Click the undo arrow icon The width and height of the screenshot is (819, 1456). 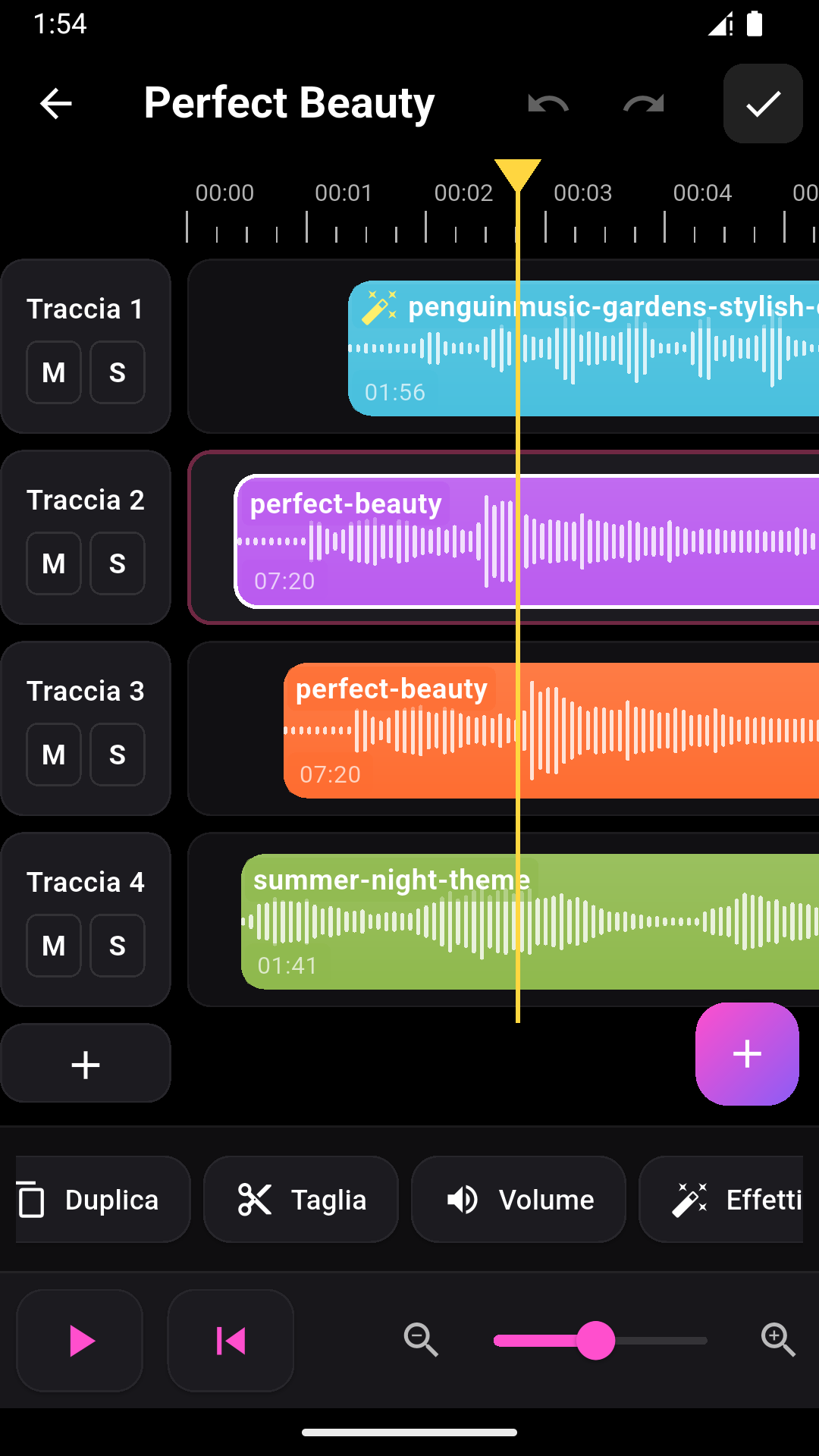tap(548, 104)
